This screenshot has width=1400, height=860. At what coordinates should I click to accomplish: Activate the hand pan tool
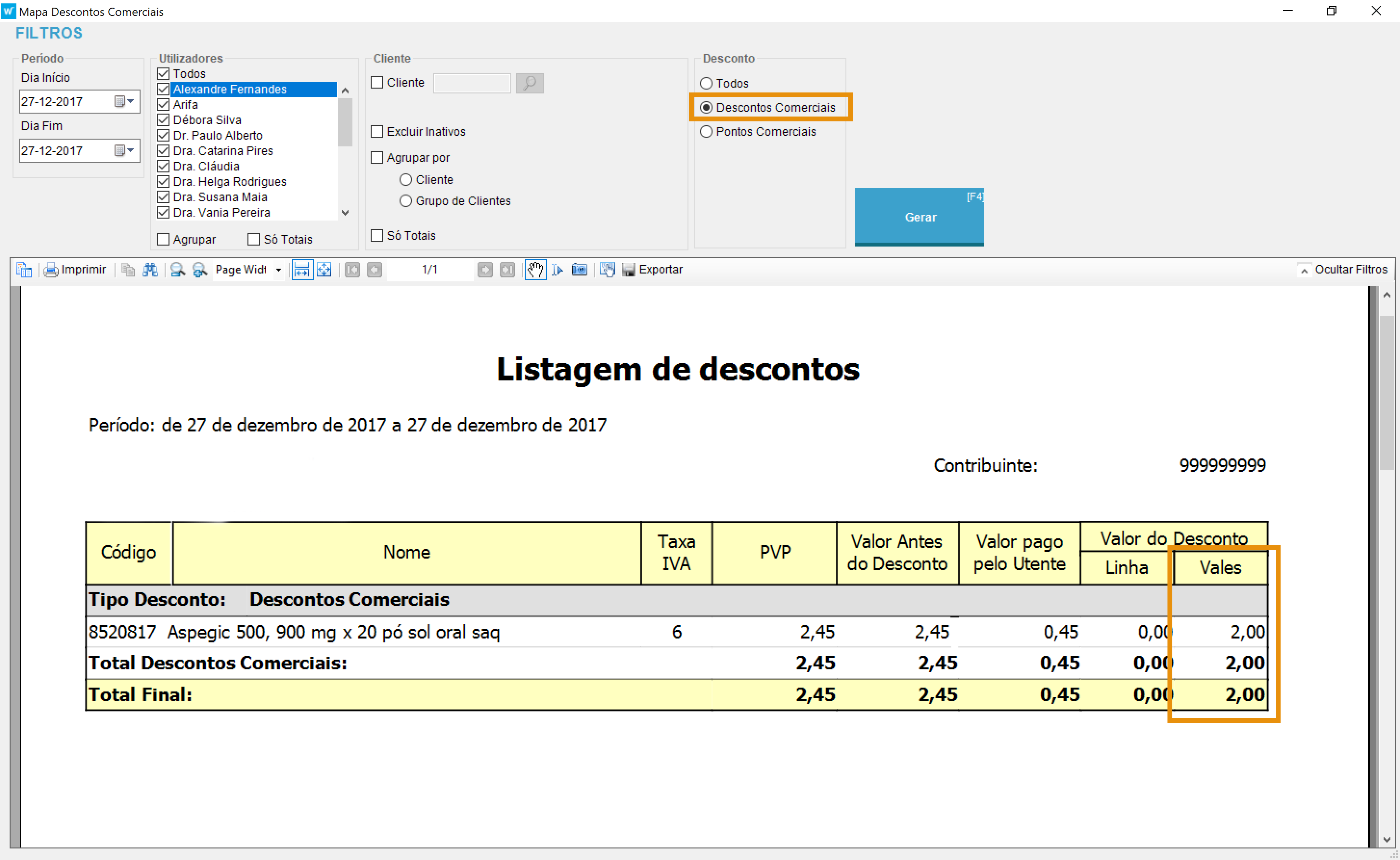click(x=535, y=270)
